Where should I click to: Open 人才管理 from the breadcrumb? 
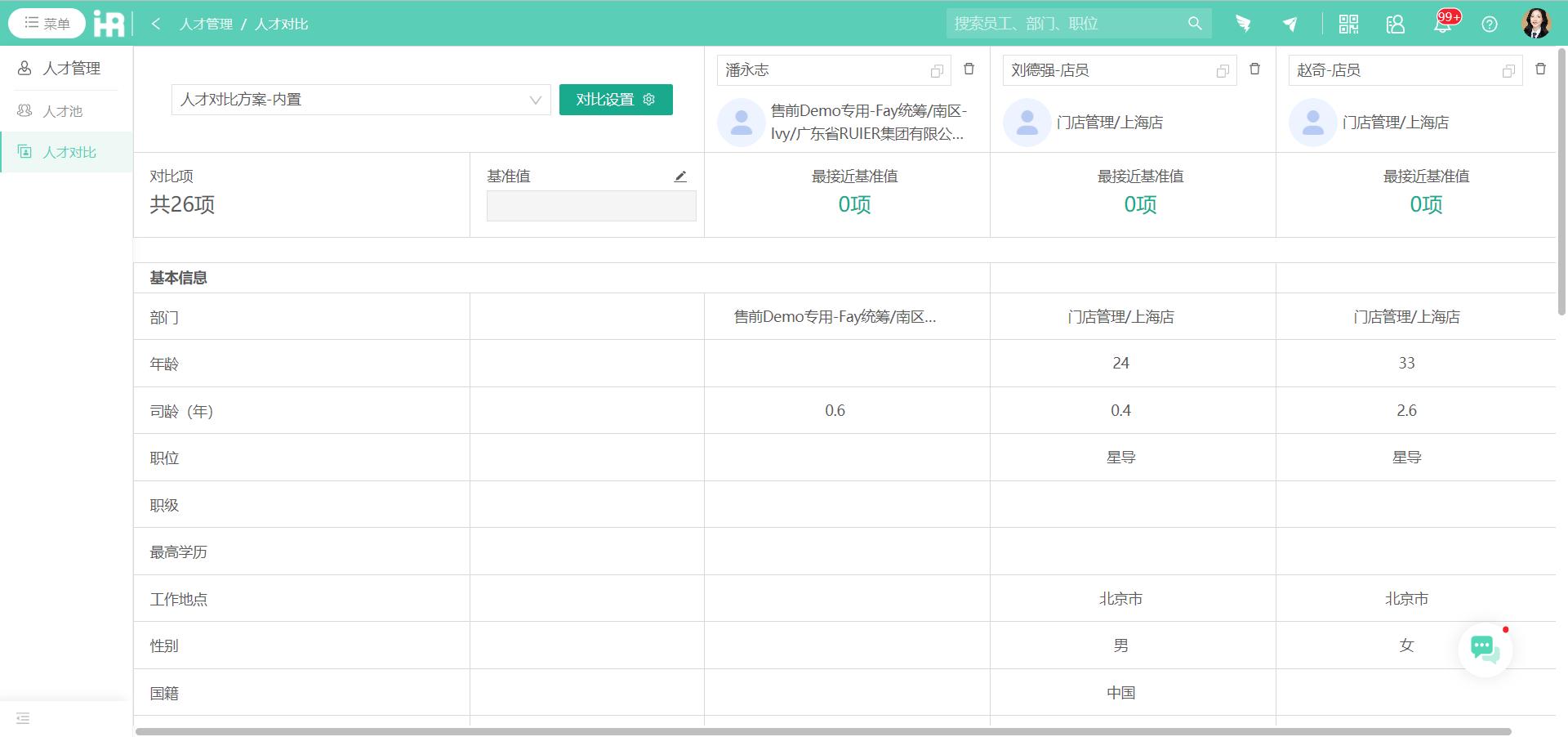click(x=206, y=24)
